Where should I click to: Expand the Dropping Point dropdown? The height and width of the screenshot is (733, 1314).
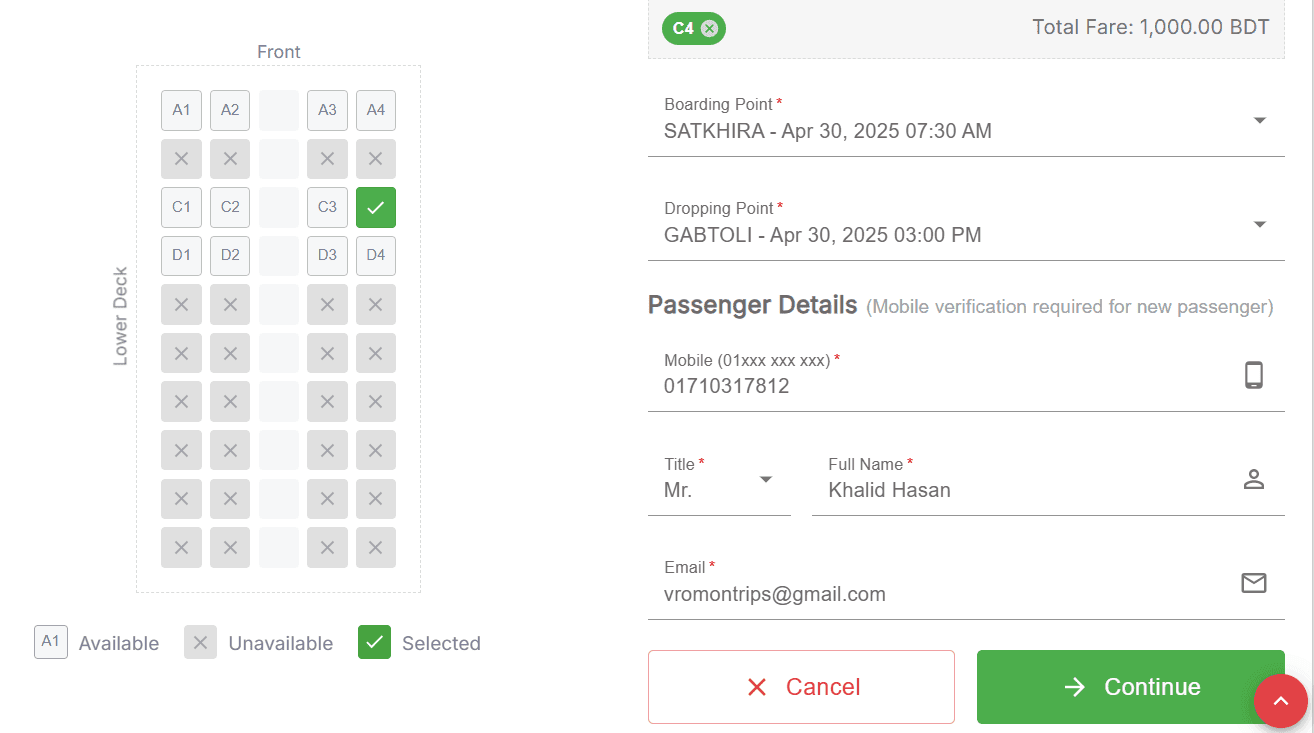(966, 223)
